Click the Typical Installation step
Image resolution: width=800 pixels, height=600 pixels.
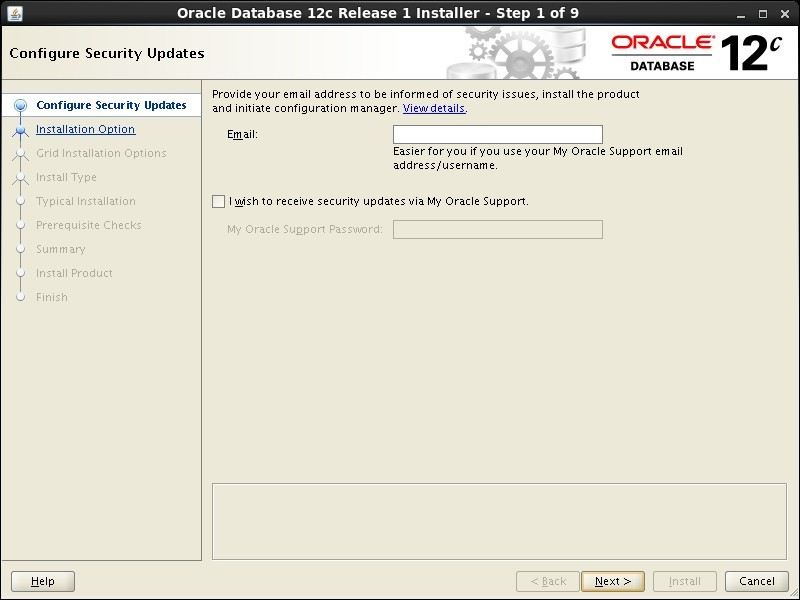[x=86, y=201]
